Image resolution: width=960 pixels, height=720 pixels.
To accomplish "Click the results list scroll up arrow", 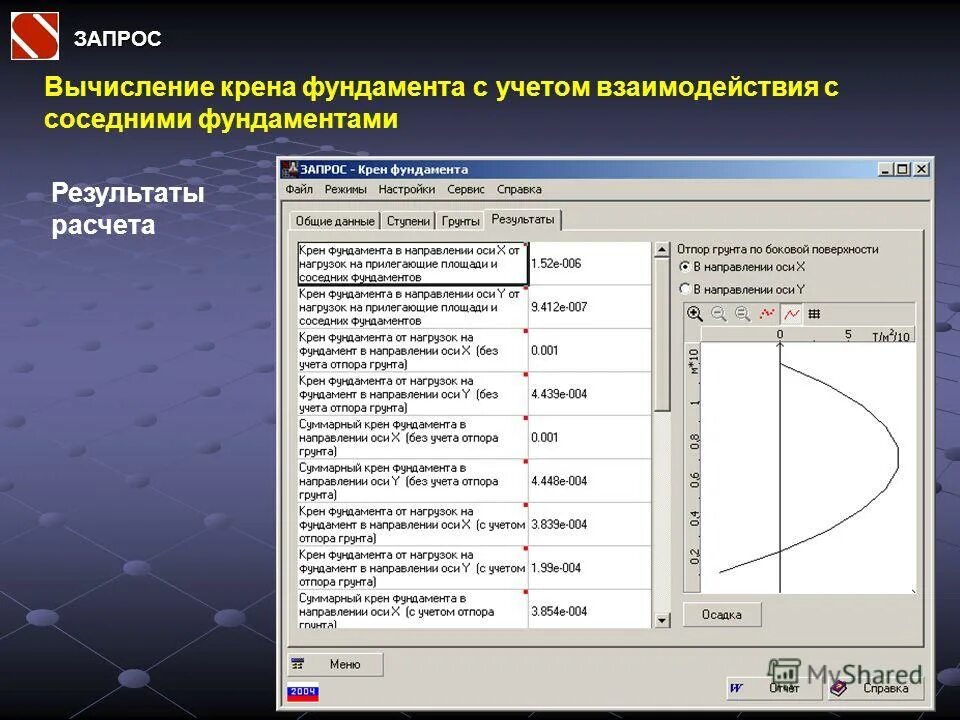I will point(662,250).
